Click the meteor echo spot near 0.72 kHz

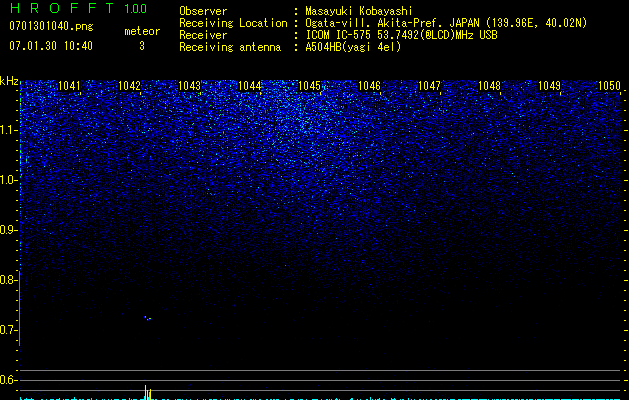(x=148, y=318)
